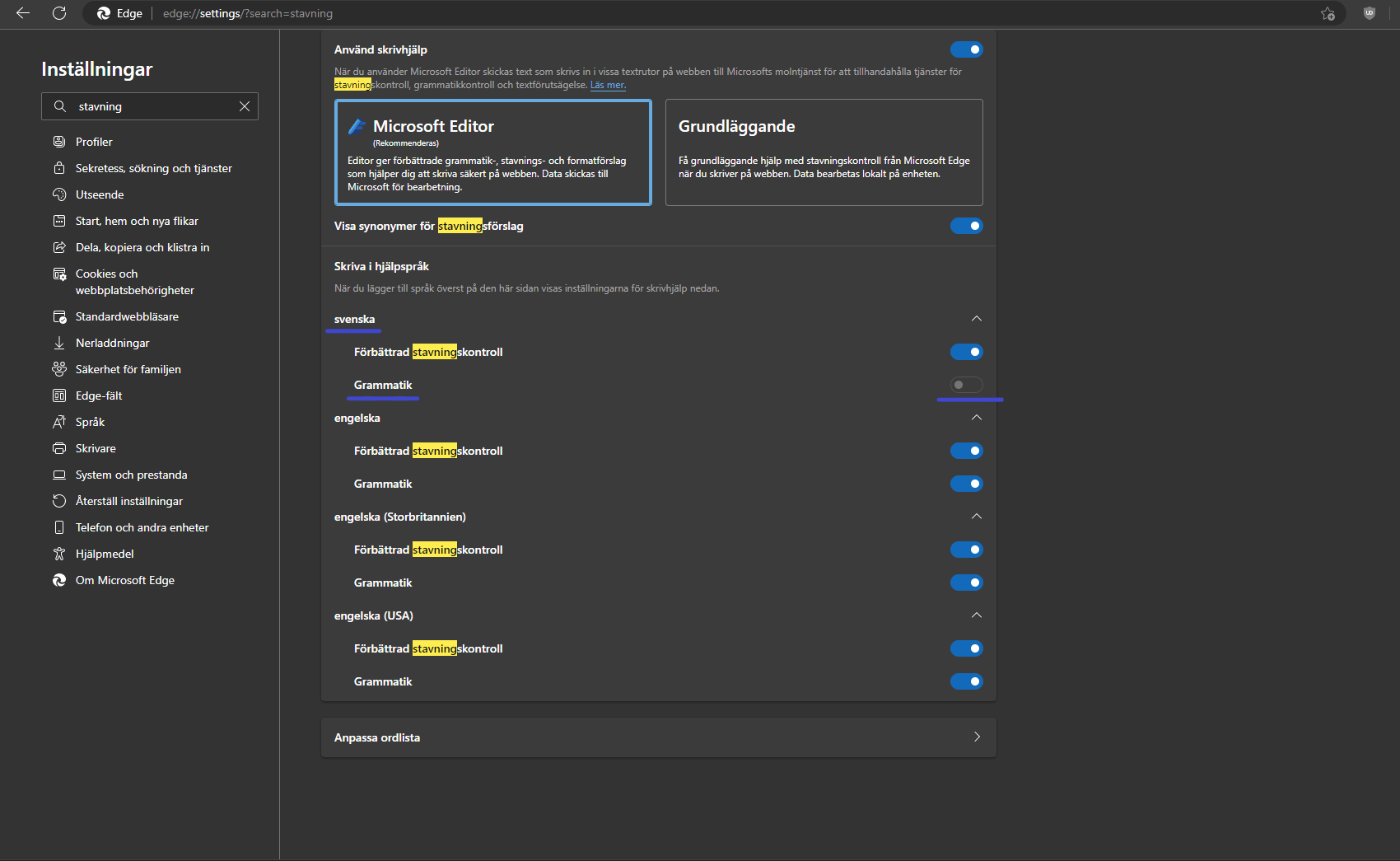The height and width of the screenshot is (861, 1400).
Task: Click the address bar URL text
Action: coord(248,13)
